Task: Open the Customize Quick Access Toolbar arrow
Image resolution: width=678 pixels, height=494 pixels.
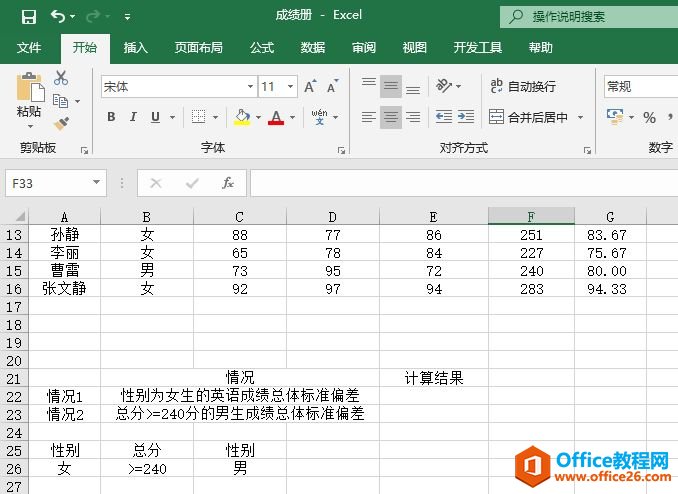Action: tap(127, 17)
